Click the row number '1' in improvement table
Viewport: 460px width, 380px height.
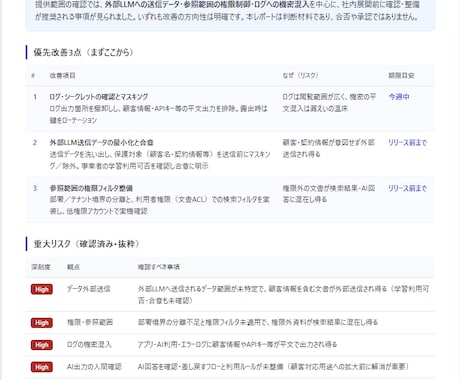[x=35, y=97]
